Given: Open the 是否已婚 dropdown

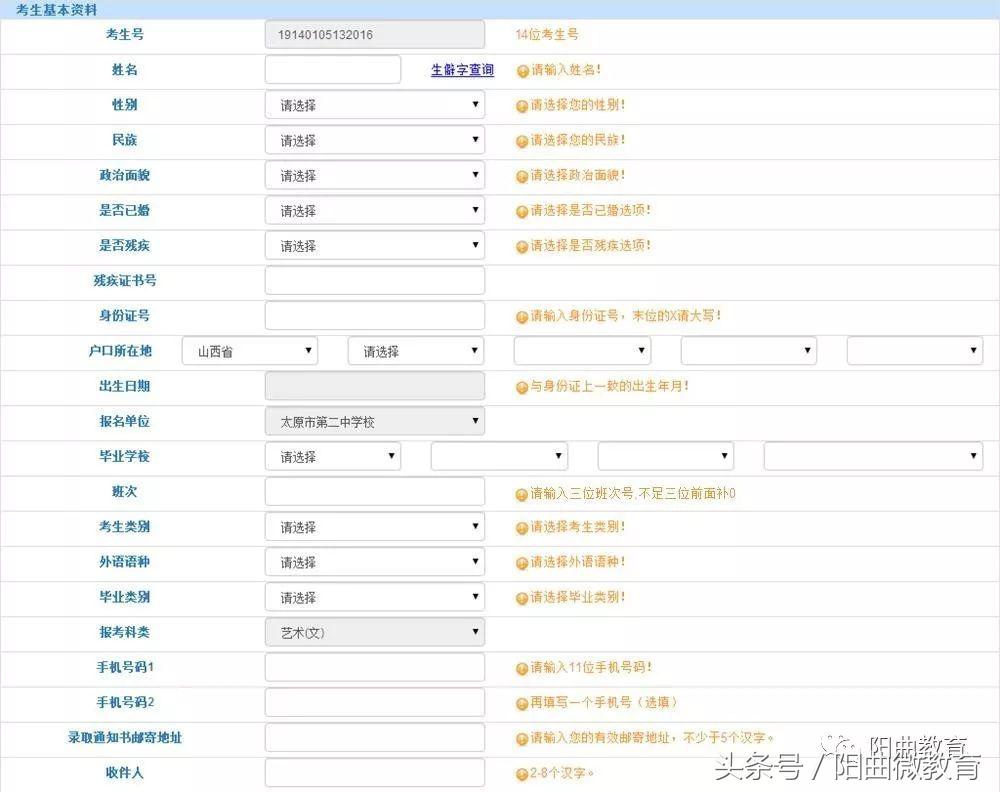Looking at the screenshot, I should pos(374,210).
